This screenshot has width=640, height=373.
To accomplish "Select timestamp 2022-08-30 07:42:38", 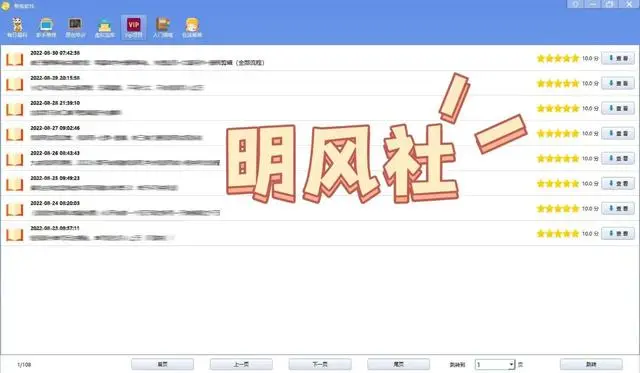I will 55,53.
